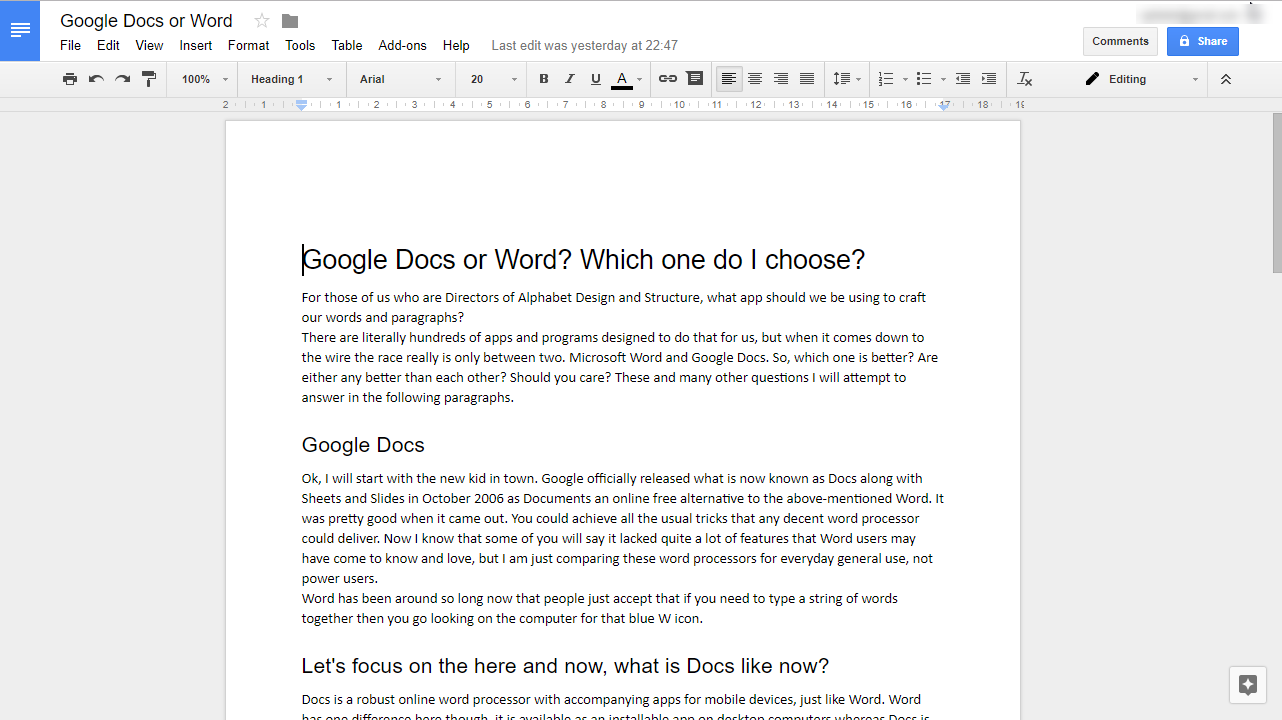The width and height of the screenshot is (1282, 720).
Task: Open the Heading 1 style dropdown
Action: (291, 79)
